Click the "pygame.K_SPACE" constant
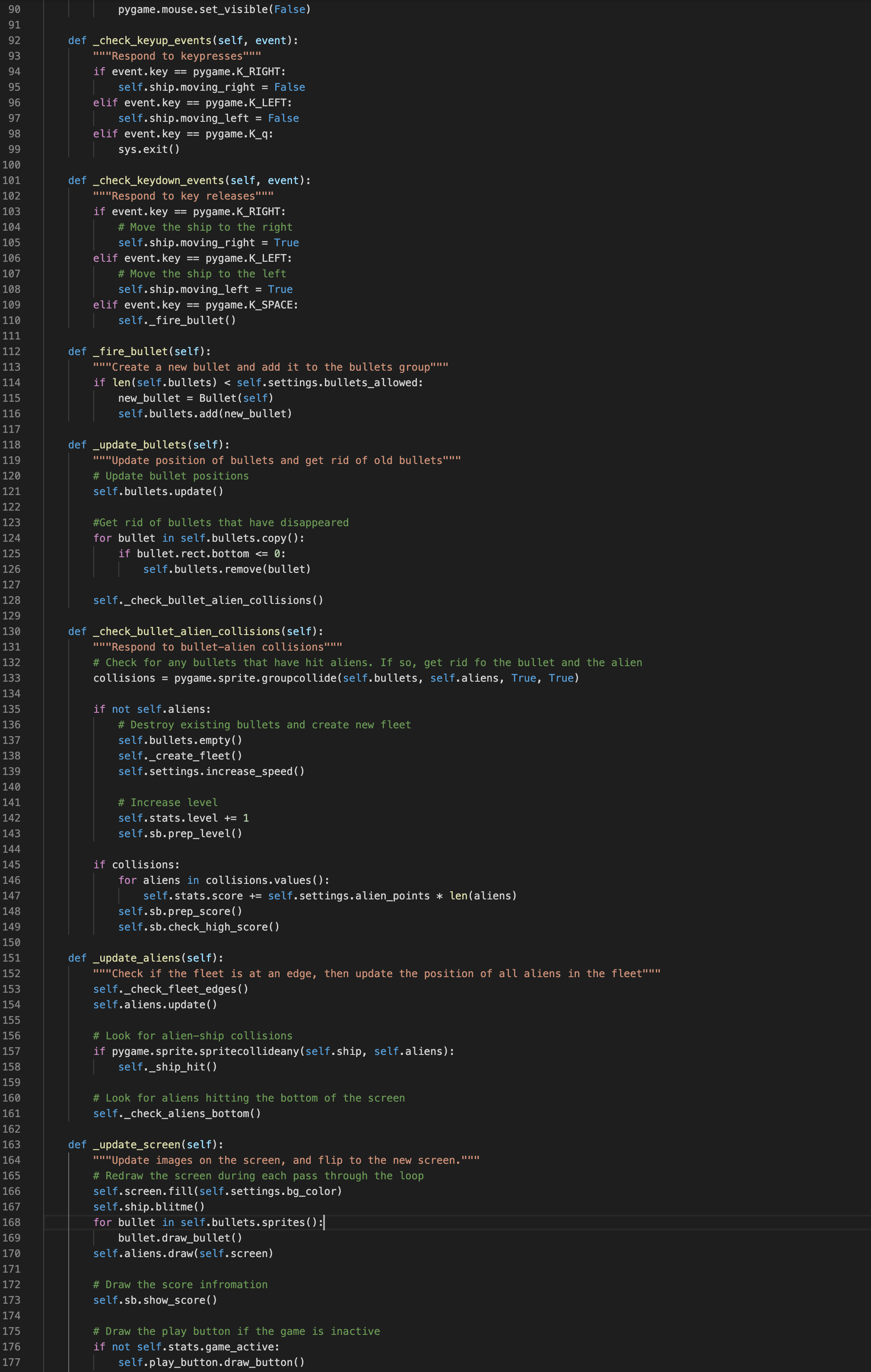871x1372 pixels. [249, 305]
